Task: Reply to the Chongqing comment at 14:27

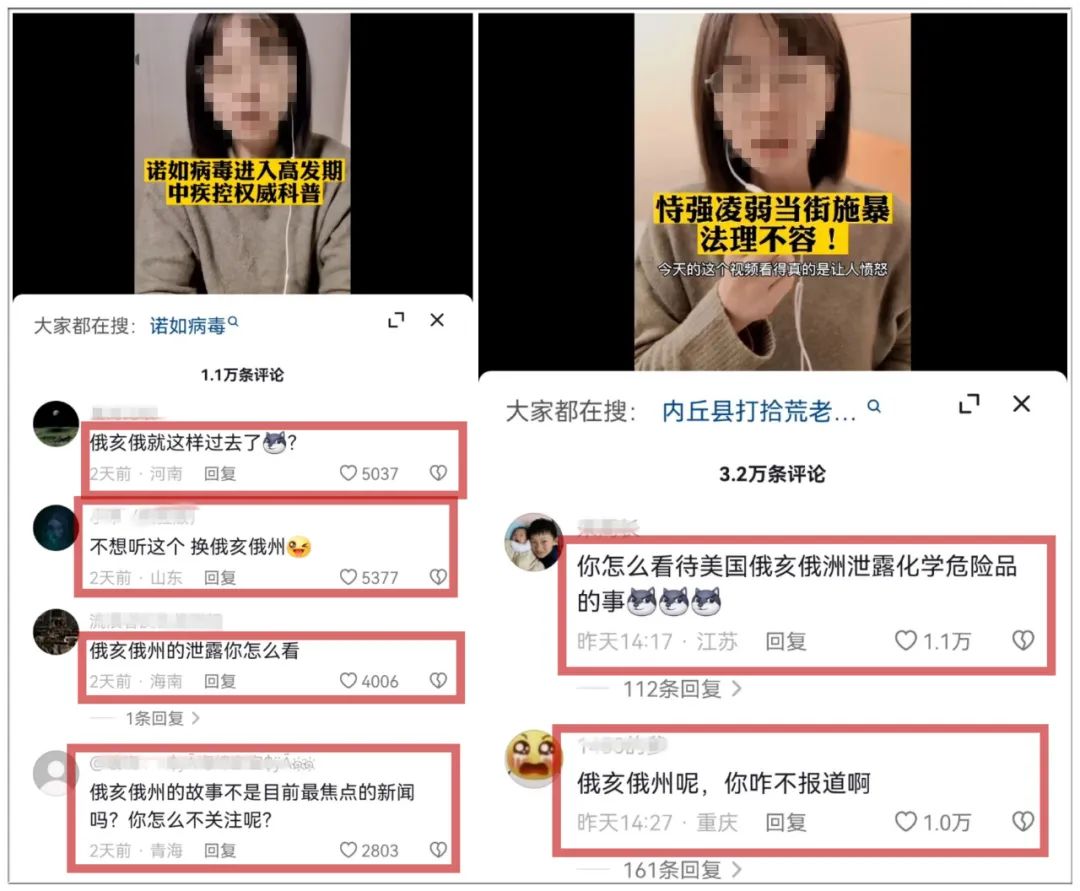Action: 786,822
